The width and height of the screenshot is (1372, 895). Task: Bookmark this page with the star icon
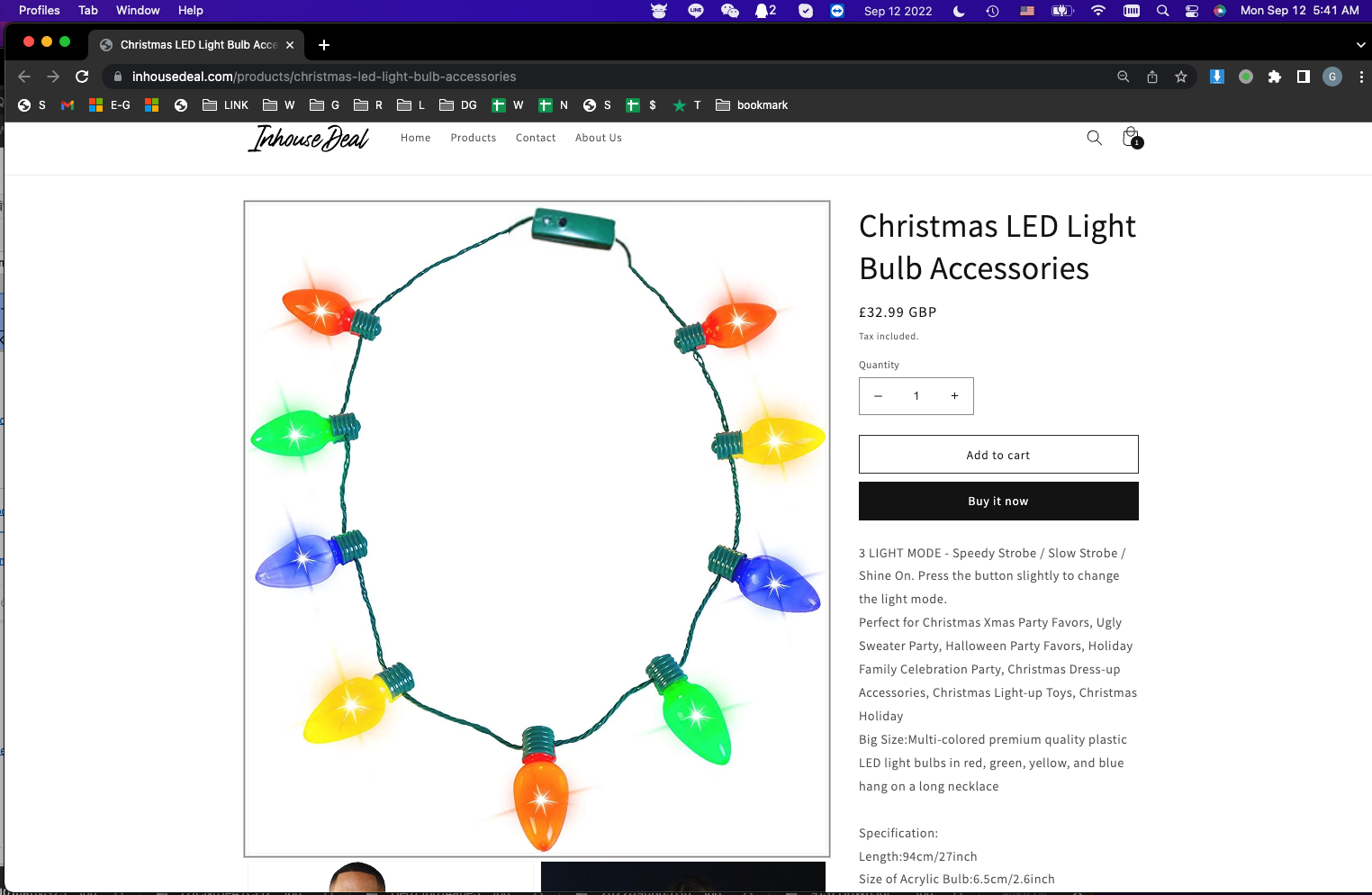(x=1181, y=77)
